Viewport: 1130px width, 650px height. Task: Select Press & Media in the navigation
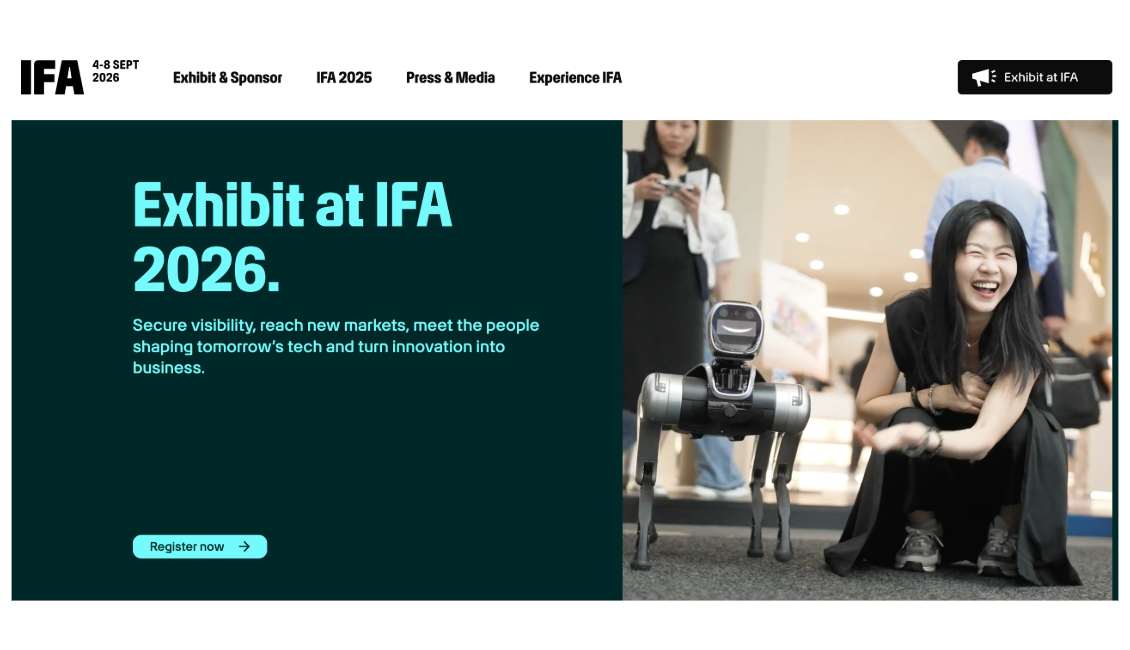(450, 78)
